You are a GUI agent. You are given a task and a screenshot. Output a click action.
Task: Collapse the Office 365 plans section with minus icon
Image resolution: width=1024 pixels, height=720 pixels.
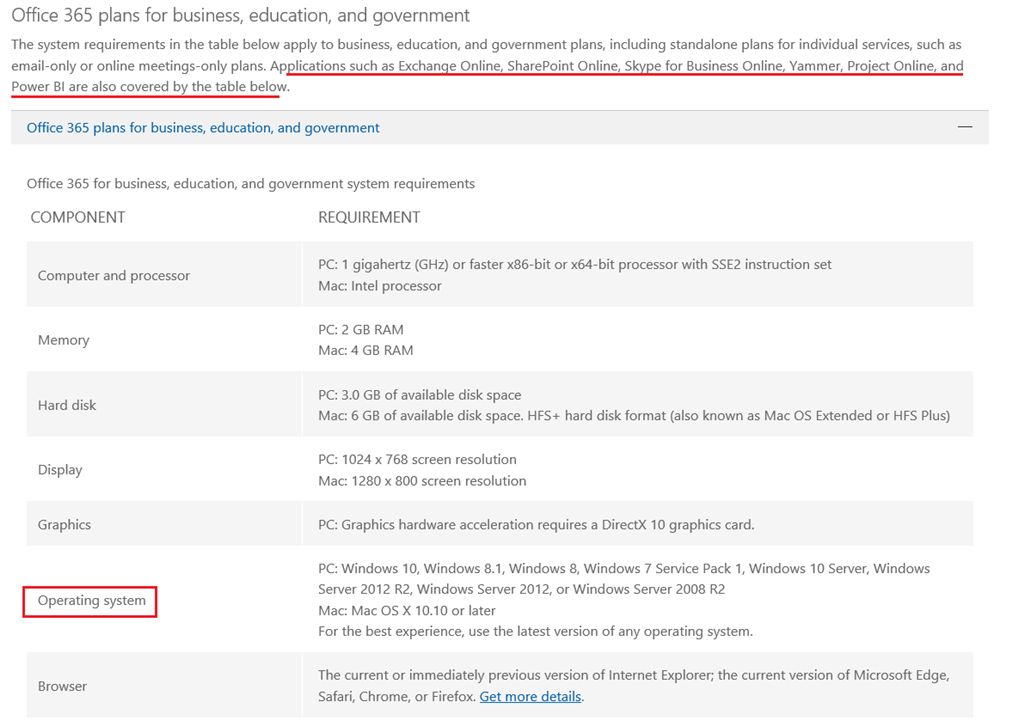[x=965, y=127]
